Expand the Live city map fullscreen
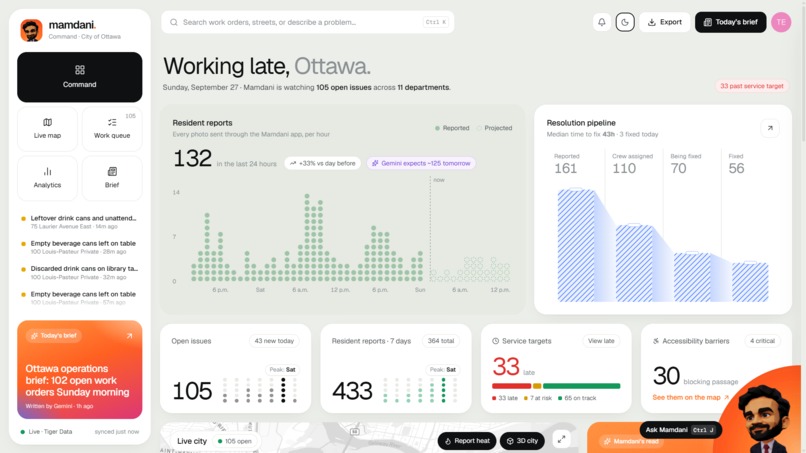The image size is (806, 453). (x=561, y=440)
